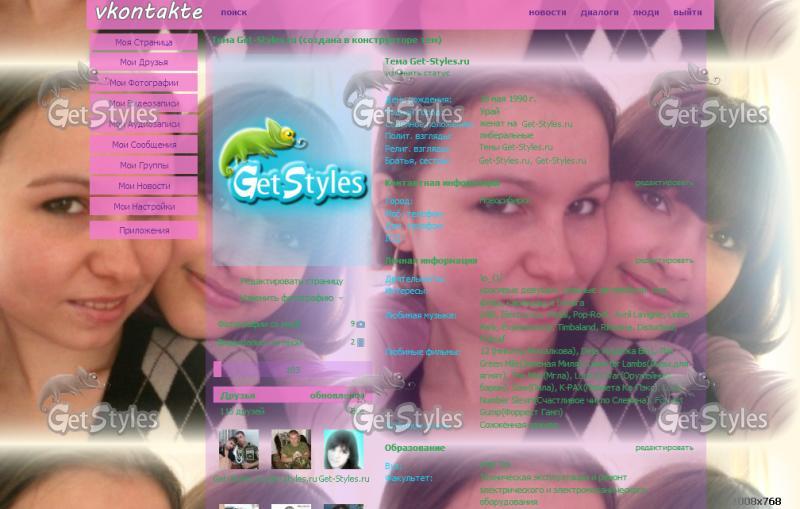Click the vkontakte logo in header

click(x=149, y=12)
